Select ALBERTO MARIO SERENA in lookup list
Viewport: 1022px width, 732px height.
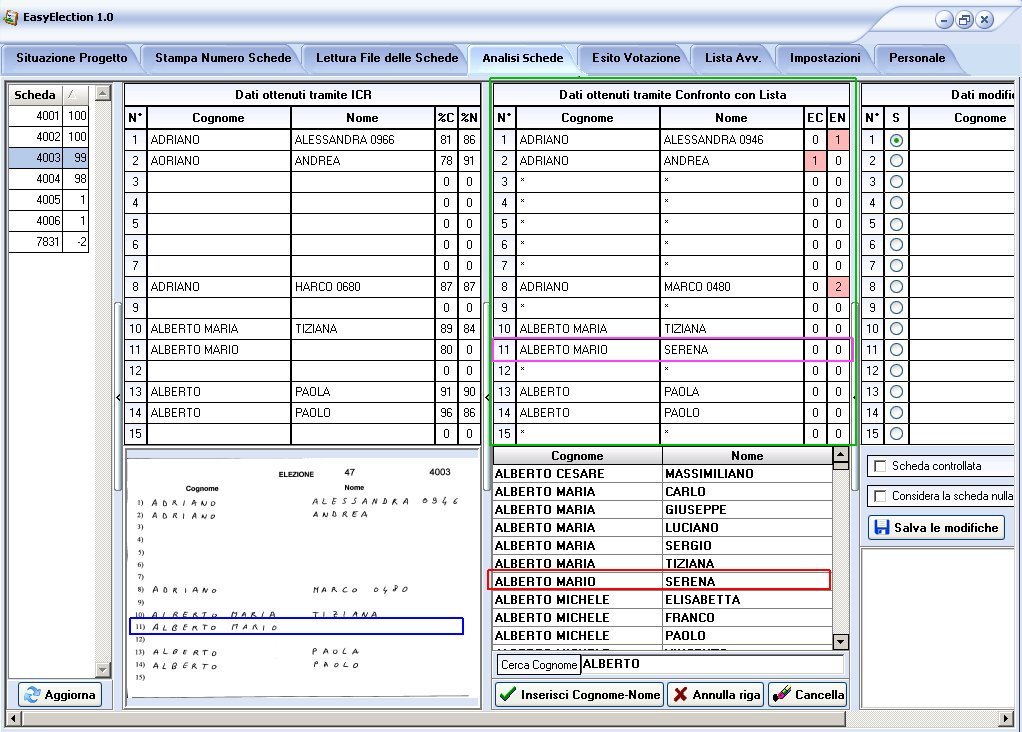pyautogui.click(x=663, y=581)
